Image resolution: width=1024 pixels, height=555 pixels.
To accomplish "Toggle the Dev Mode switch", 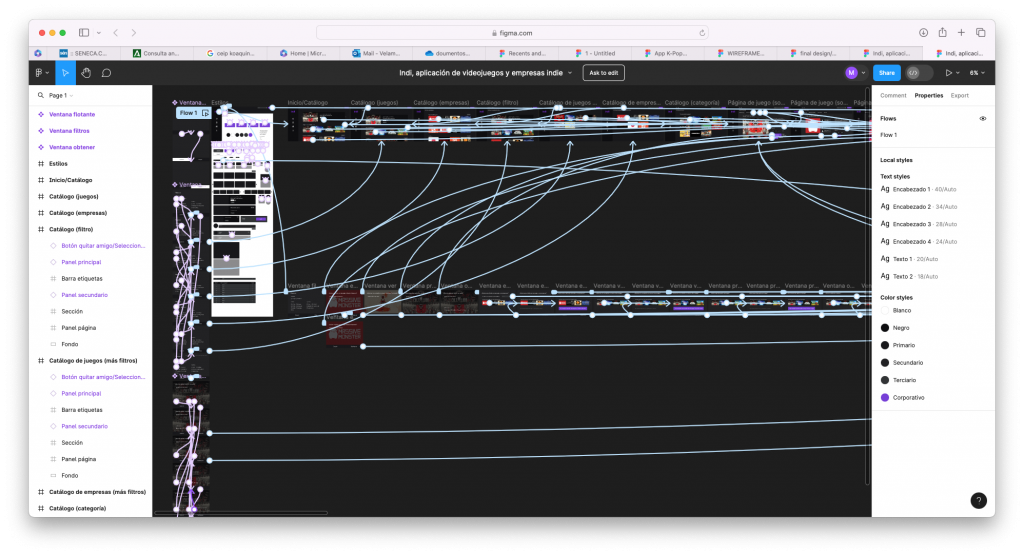I will [x=918, y=73].
